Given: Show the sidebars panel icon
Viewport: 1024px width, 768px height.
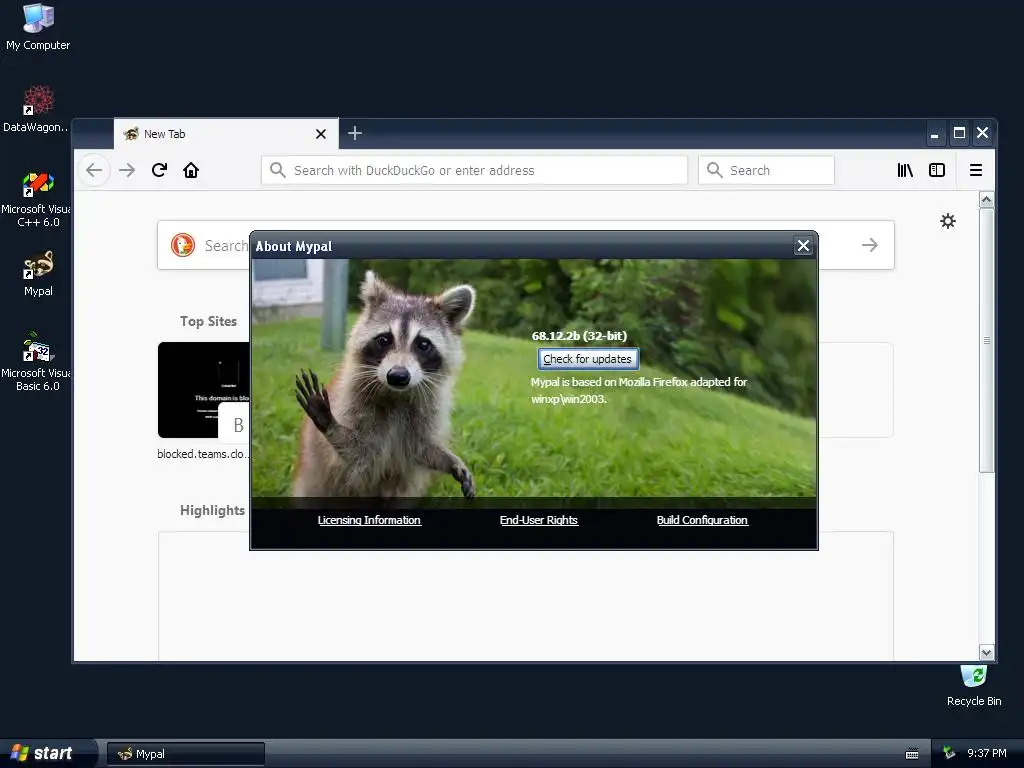Looking at the screenshot, I should pyautogui.click(x=936, y=170).
